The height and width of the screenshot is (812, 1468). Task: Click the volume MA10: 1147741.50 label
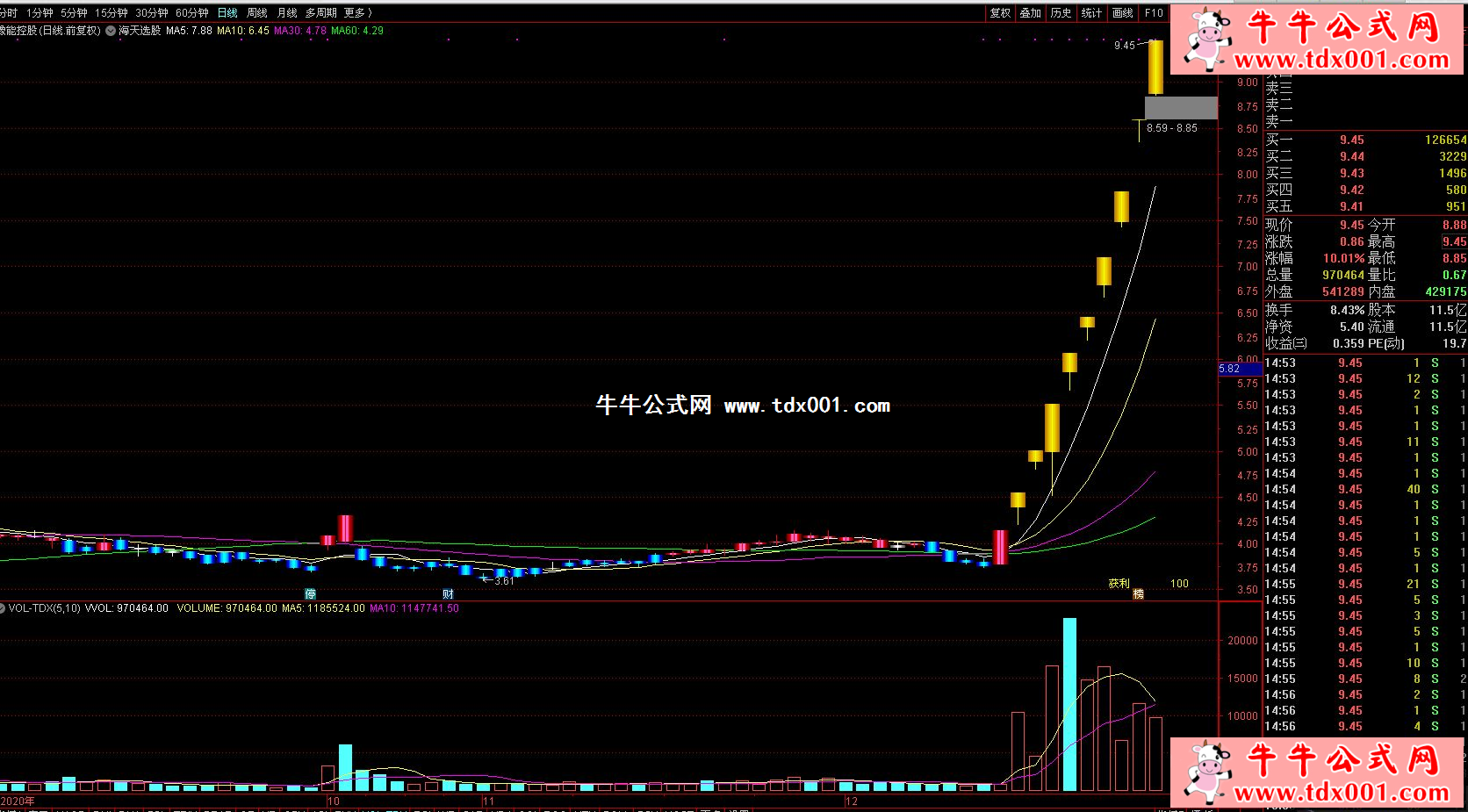point(414,608)
